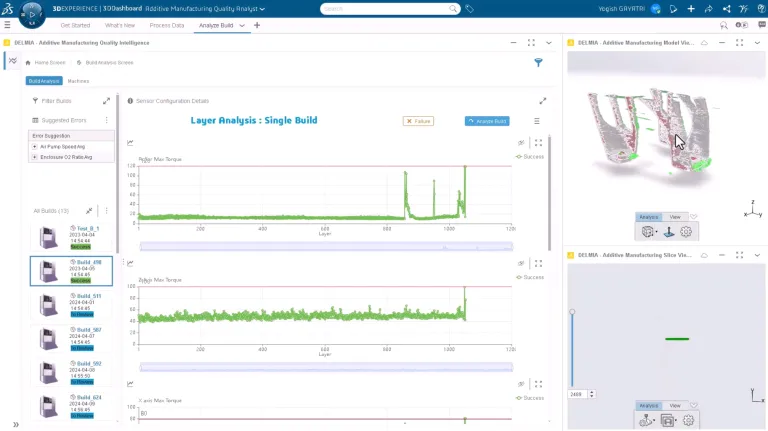768x431 pixels.
Task: Expand Enclosure O2 Ratio Avg error suggestion
Action: click(34, 157)
